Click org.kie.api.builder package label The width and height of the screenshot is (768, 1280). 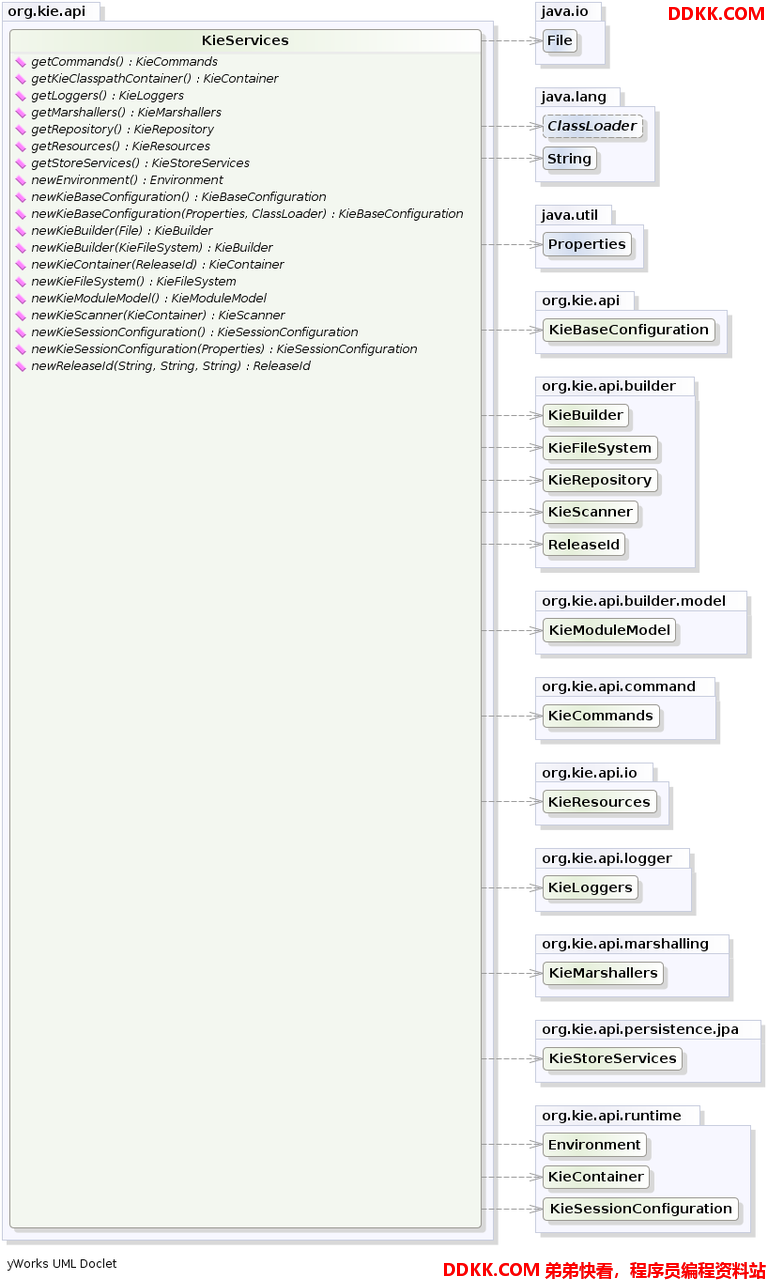pyautogui.click(x=609, y=386)
